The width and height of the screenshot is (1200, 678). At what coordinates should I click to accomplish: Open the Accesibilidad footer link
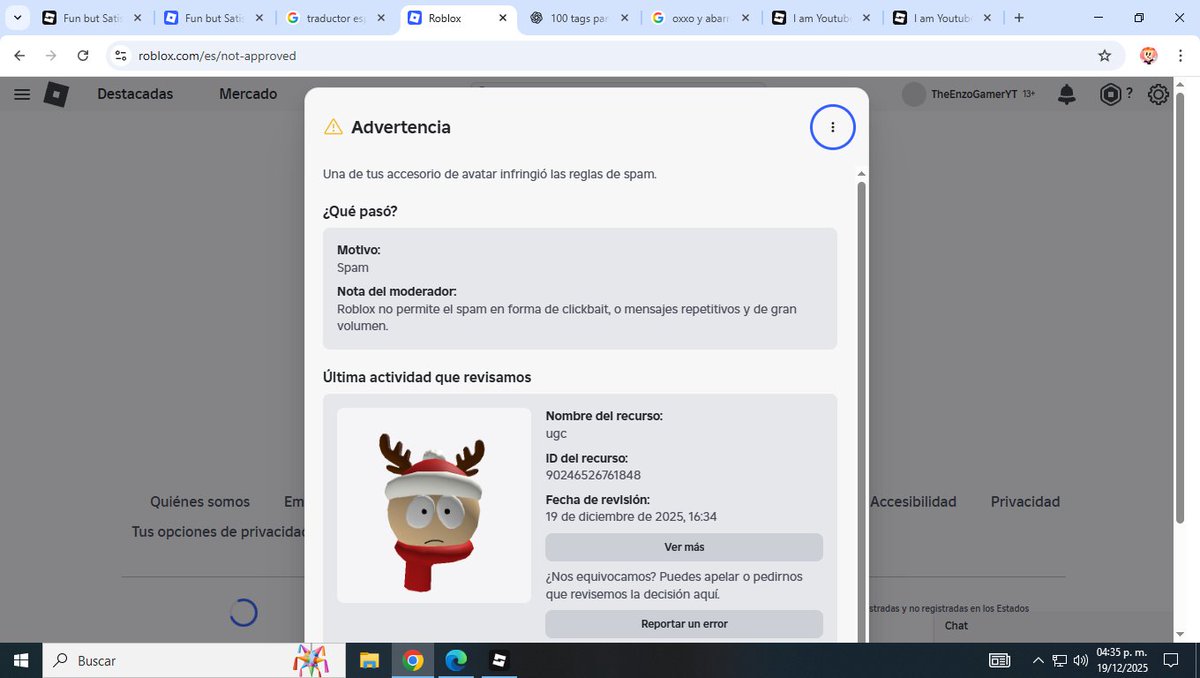click(x=913, y=502)
